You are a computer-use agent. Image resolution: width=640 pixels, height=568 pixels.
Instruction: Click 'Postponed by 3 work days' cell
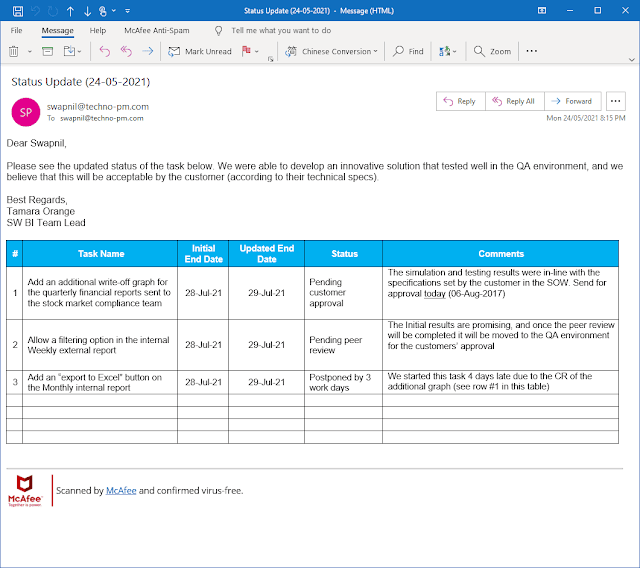click(344, 382)
